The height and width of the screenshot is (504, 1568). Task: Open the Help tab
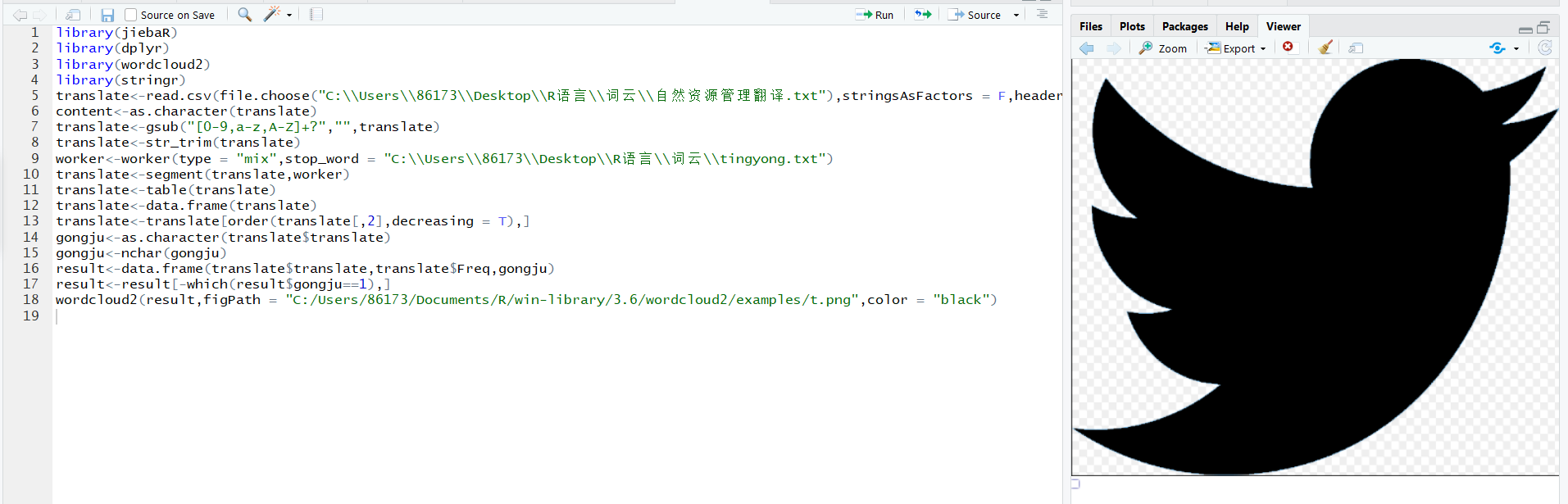[x=1237, y=26]
